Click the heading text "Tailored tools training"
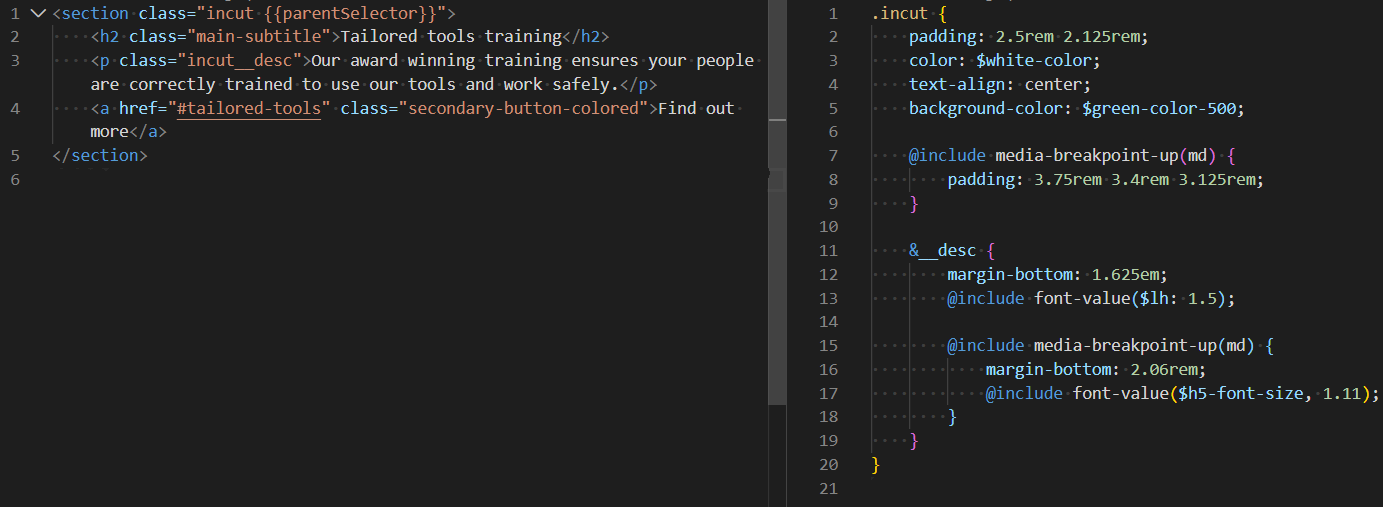Screen dimensions: 1383x507 coord(451,37)
